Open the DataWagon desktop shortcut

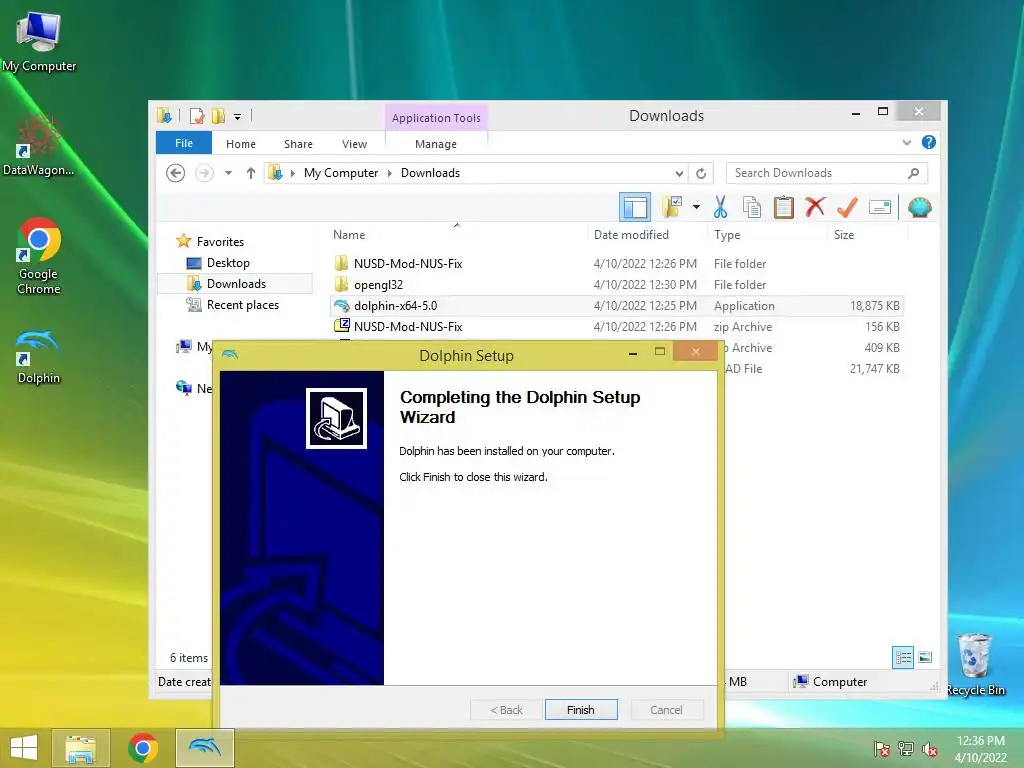point(38,145)
